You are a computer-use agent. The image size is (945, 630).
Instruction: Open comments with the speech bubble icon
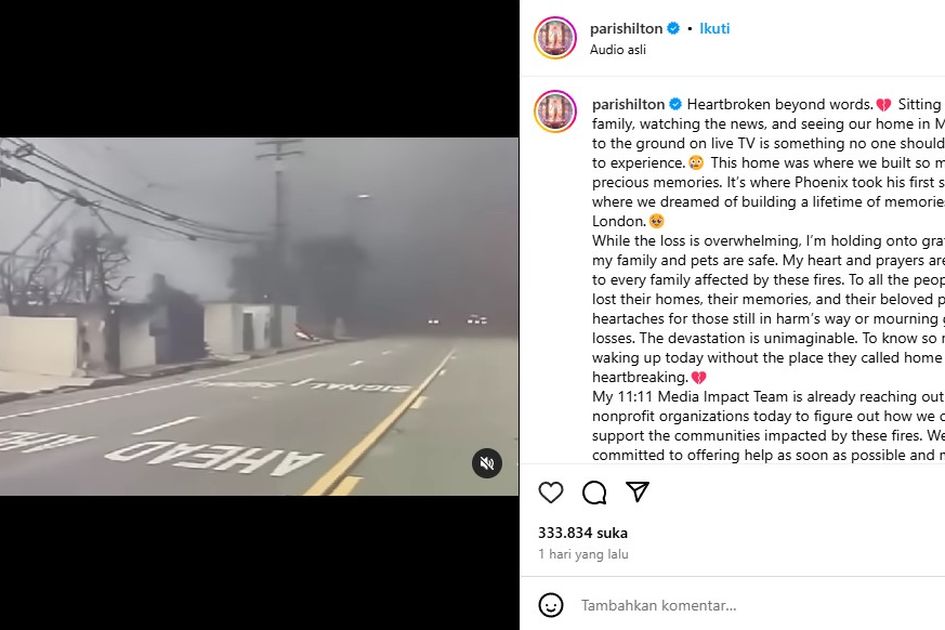[594, 493]
